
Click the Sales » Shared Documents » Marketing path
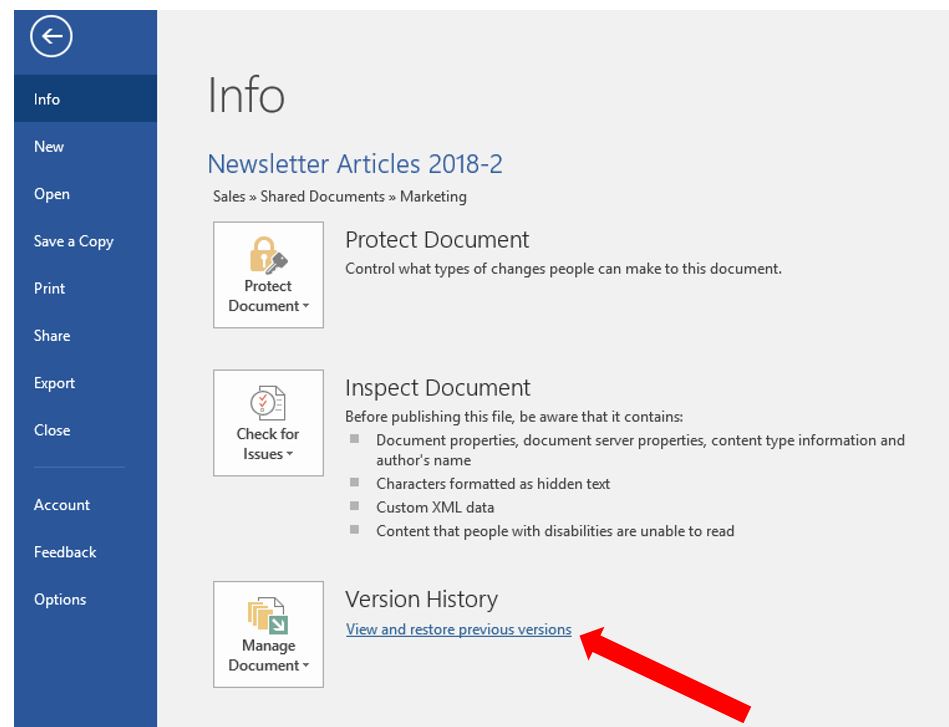340,197
